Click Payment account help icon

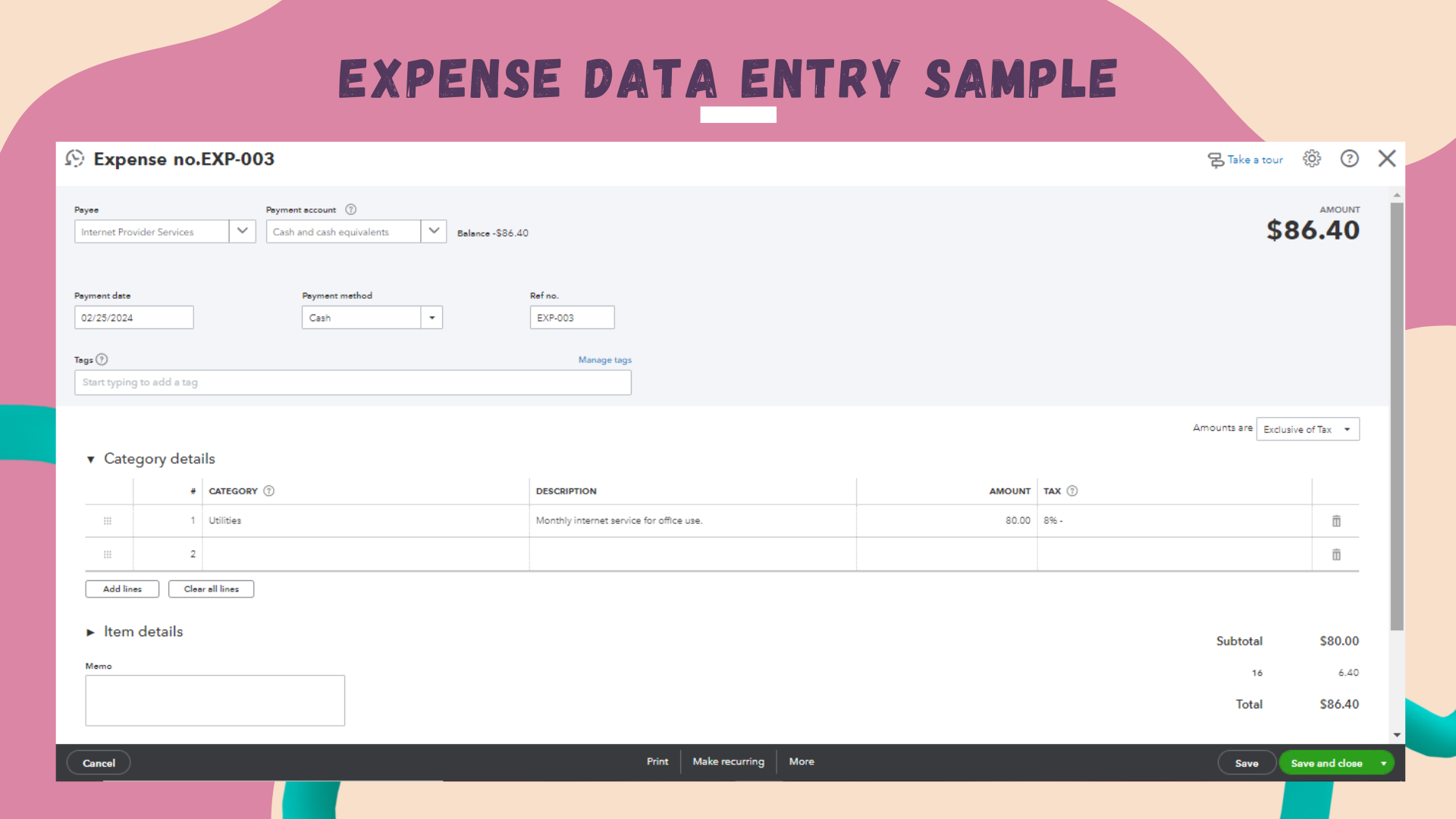click(350, 209)
